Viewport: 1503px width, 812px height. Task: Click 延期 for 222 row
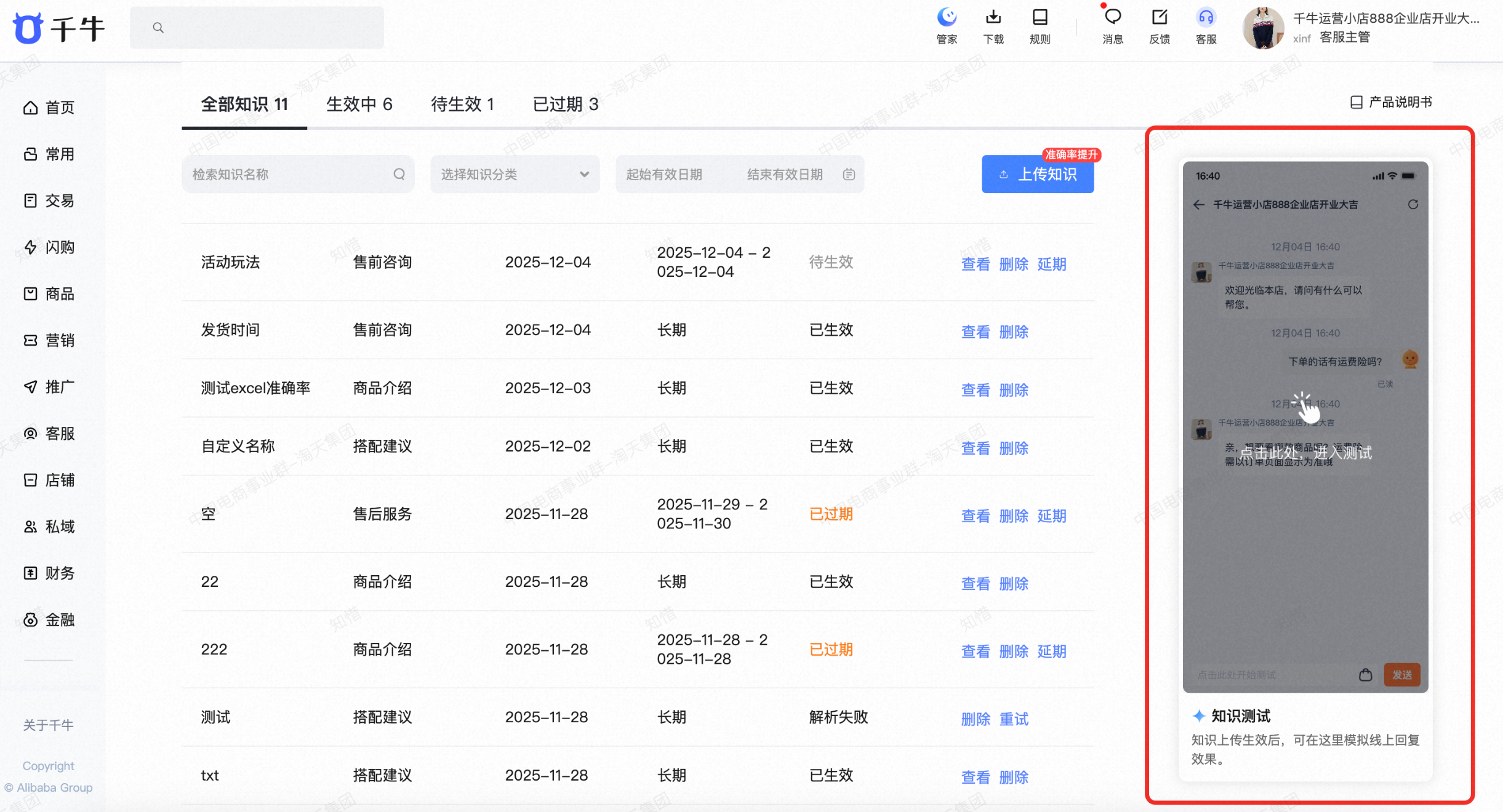coord(1052,651)
